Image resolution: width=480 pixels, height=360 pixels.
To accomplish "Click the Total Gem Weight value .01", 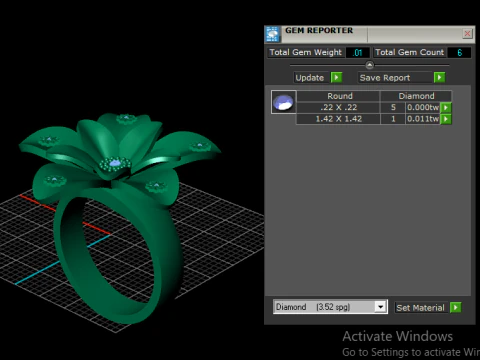I will click(x=358, y=53).
